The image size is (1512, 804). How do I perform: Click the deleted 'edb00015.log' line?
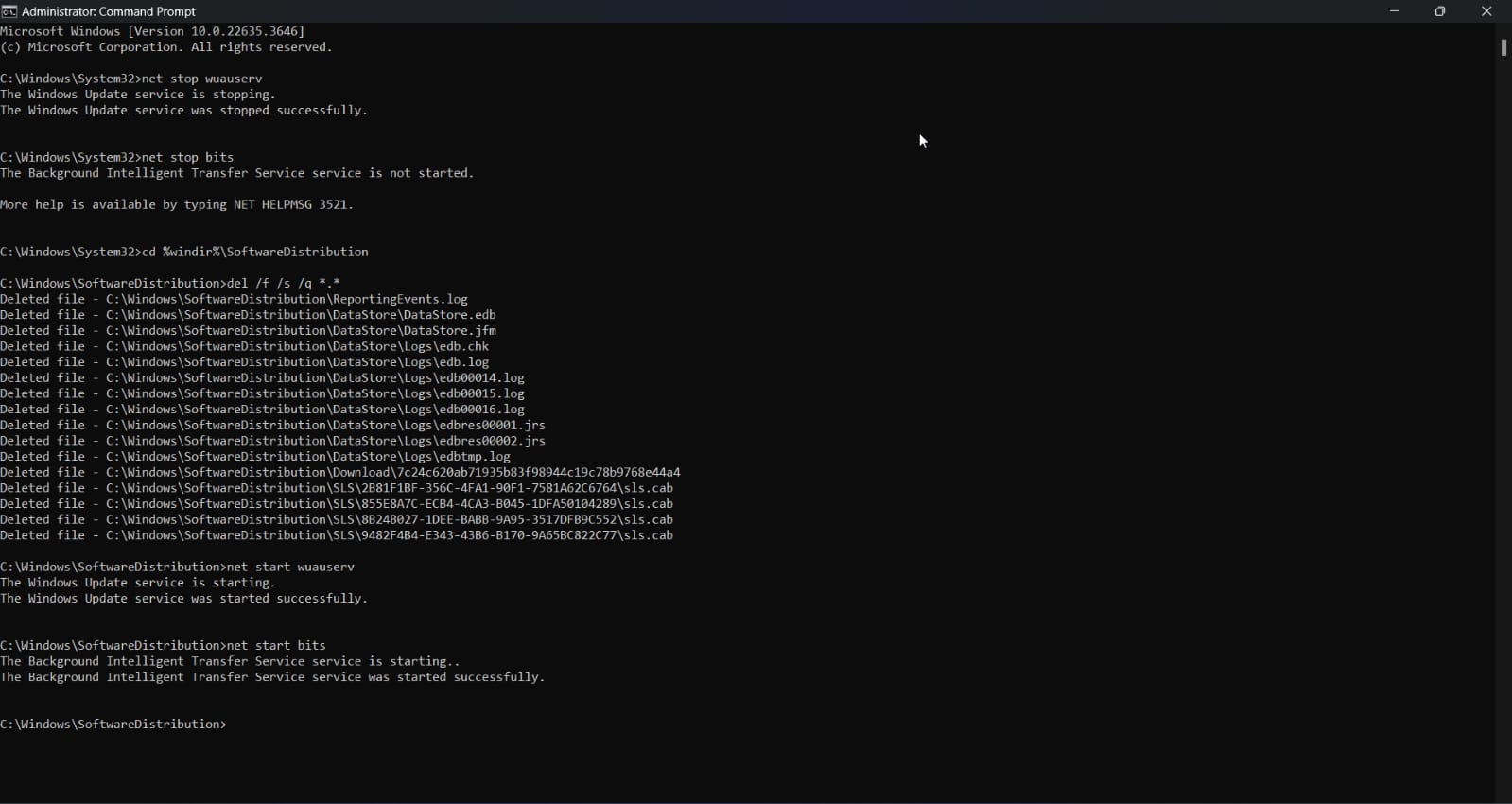(x=263, y=393)
